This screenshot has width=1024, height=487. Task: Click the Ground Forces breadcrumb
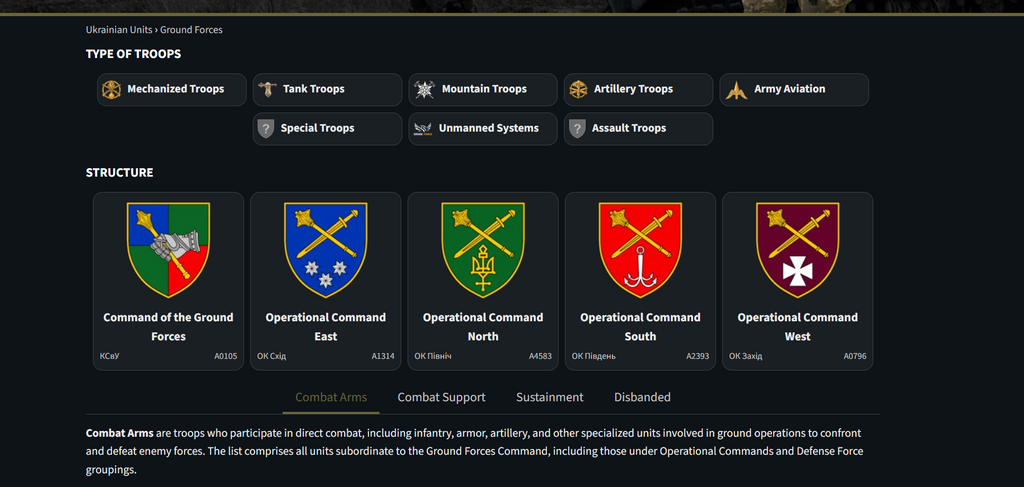191,29
